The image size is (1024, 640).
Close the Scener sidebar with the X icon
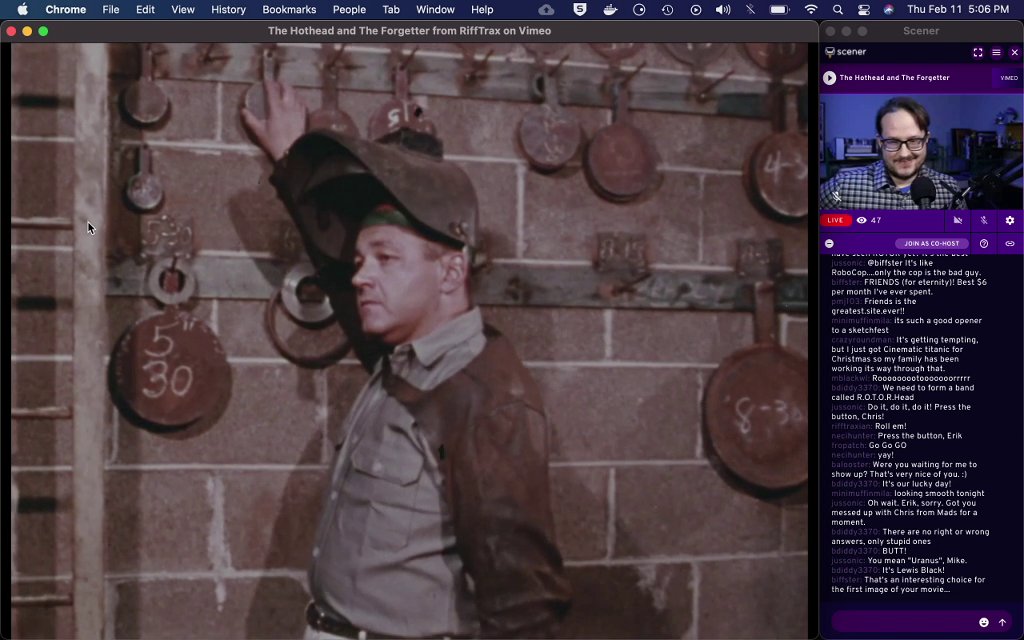(x=1014, y=52)
